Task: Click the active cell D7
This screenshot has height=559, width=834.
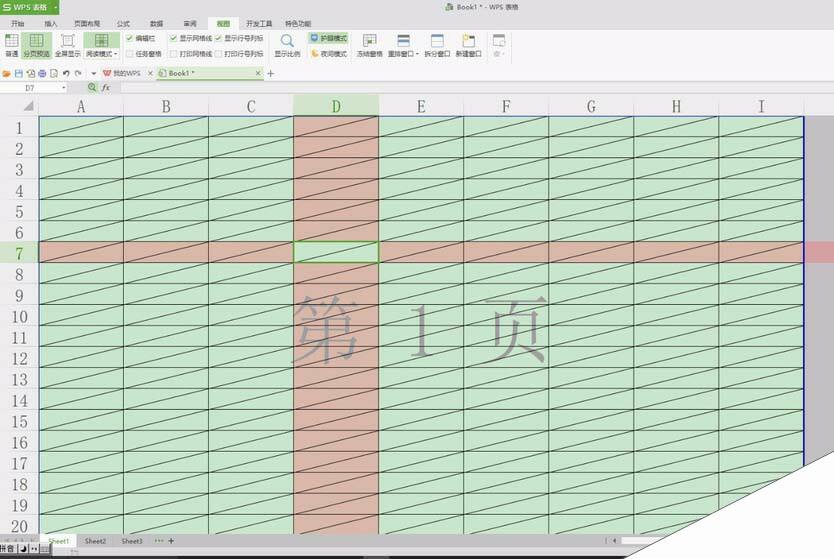Action: click(336, 252)
